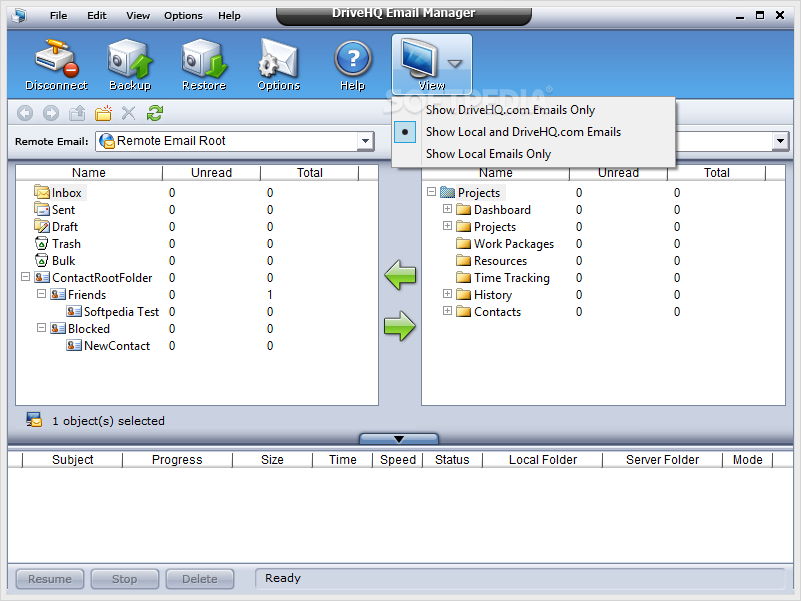Go up one folder level

click(x=77, y=113)
